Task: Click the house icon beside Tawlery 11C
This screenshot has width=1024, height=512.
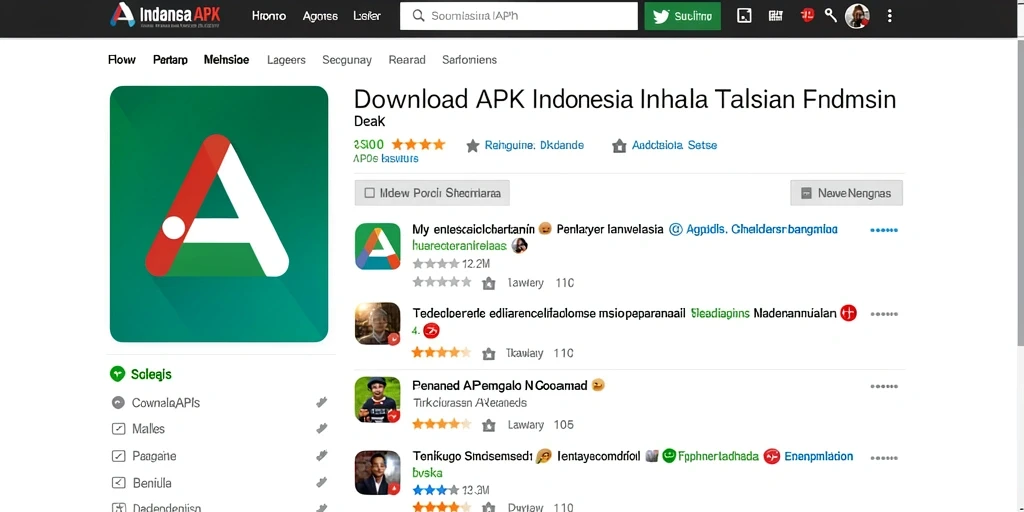Action: tap(488, 283)
